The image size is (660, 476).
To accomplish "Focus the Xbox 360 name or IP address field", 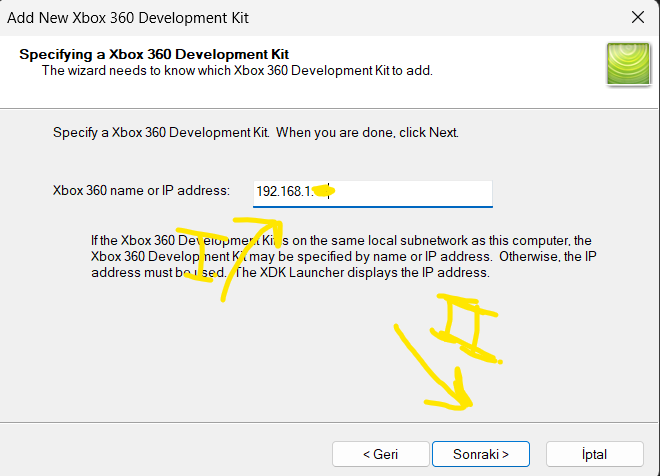I will 373,194.
